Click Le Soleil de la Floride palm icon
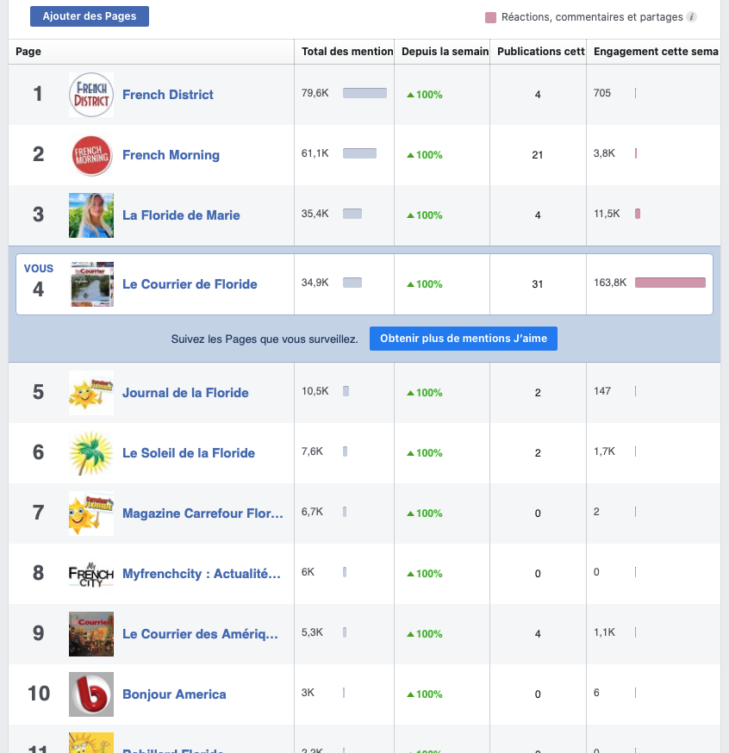The height and width of the screenshot is (753, 729). [x=91, y=453]
